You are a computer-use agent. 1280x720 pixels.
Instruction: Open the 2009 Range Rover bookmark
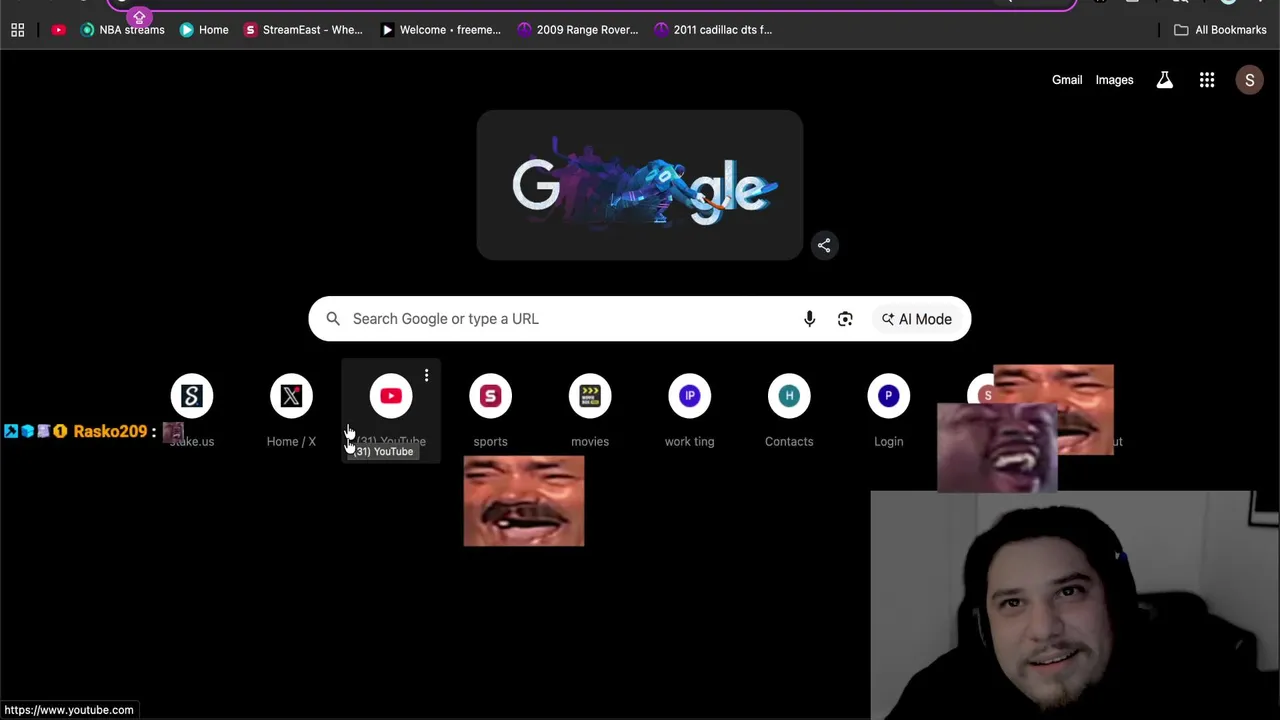tap(578, 30)
